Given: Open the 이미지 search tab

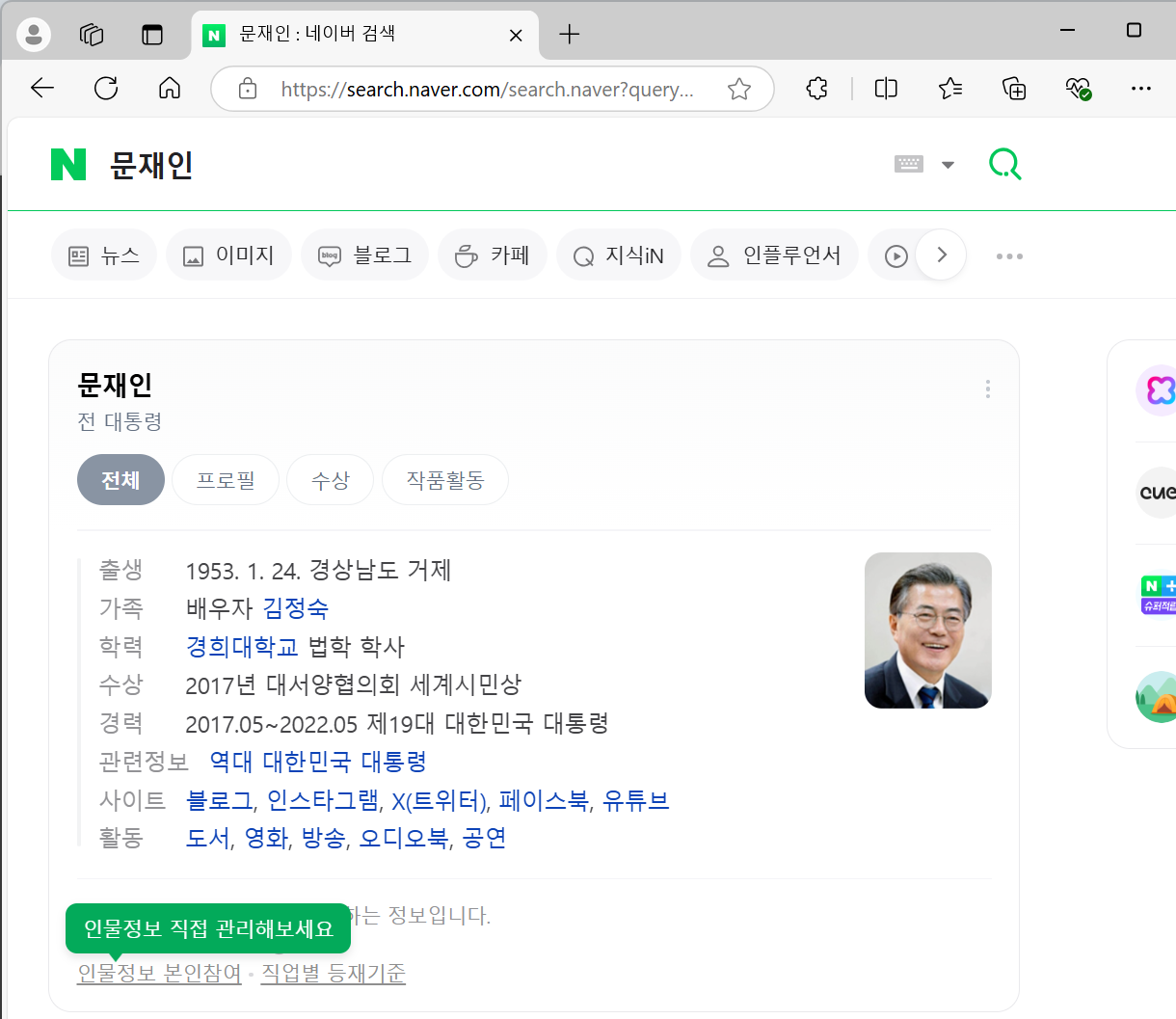Looking at the screenshot, I should pos(228,255).
